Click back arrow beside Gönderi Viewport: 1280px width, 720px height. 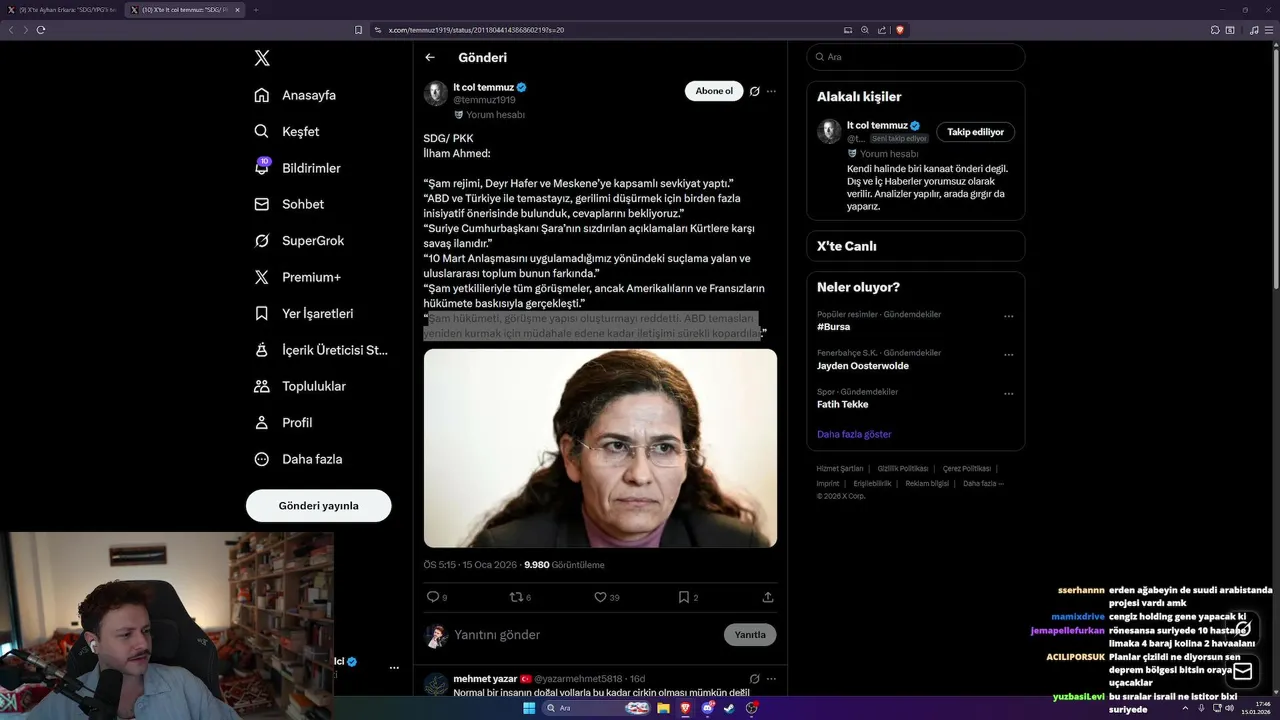pyautogui.click(x=430, y=58)
